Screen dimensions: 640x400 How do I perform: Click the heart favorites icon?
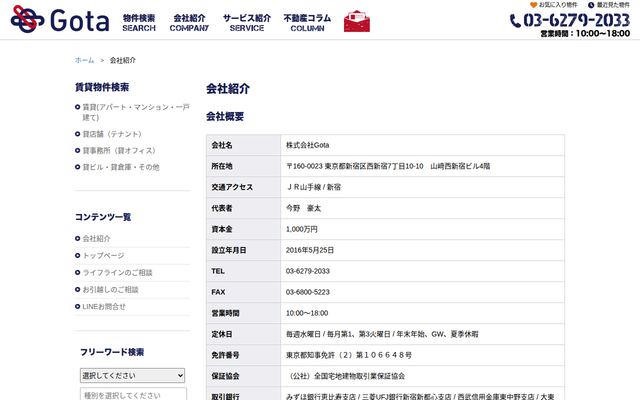point(533,5)
